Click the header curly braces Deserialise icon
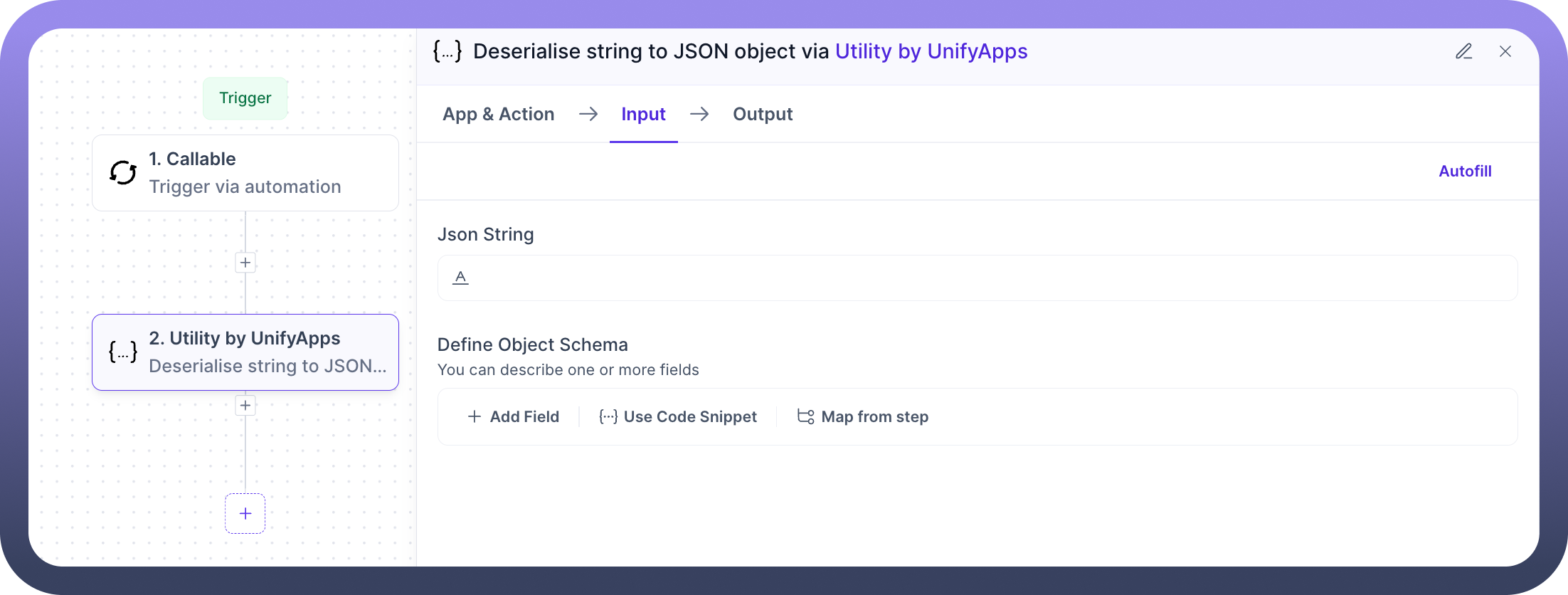Image resolution: width=1568 pixels, height=595 pixels. click(x=447, y=51)
